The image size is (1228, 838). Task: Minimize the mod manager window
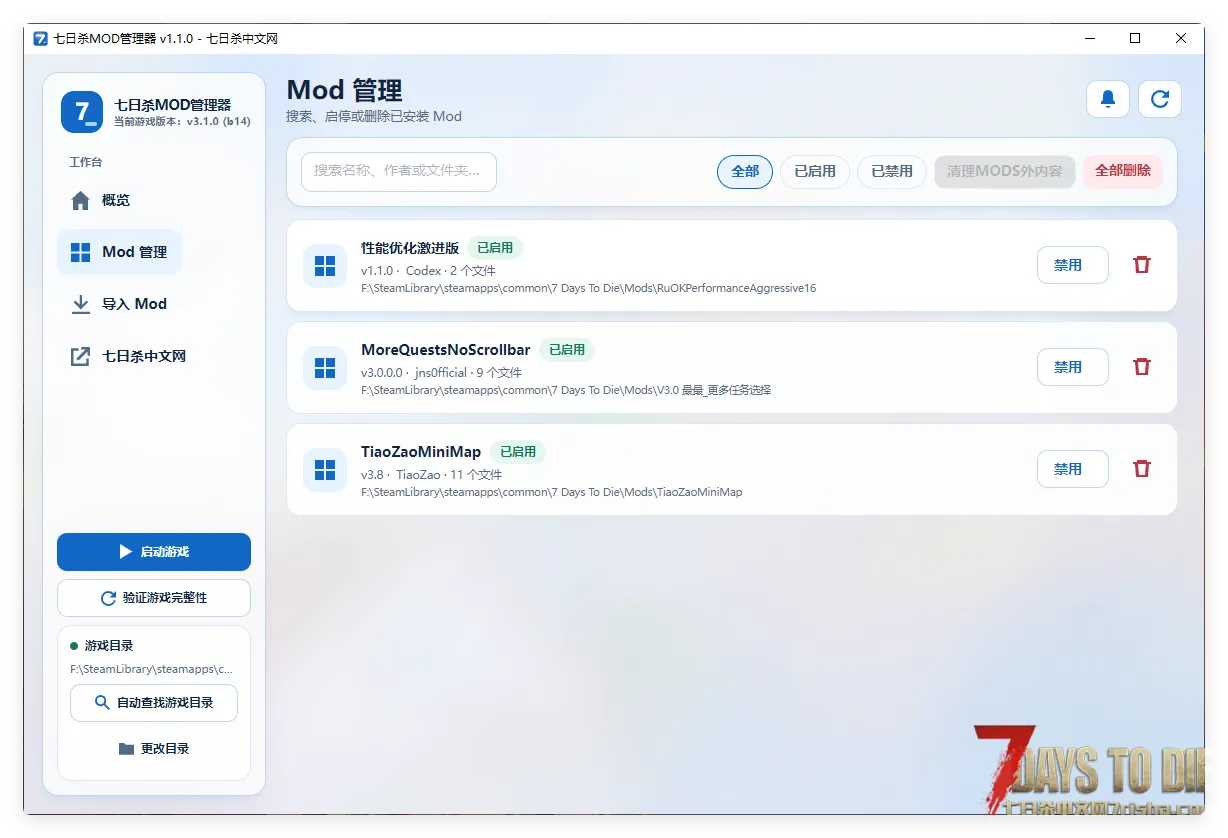[x=1089, y=39]
